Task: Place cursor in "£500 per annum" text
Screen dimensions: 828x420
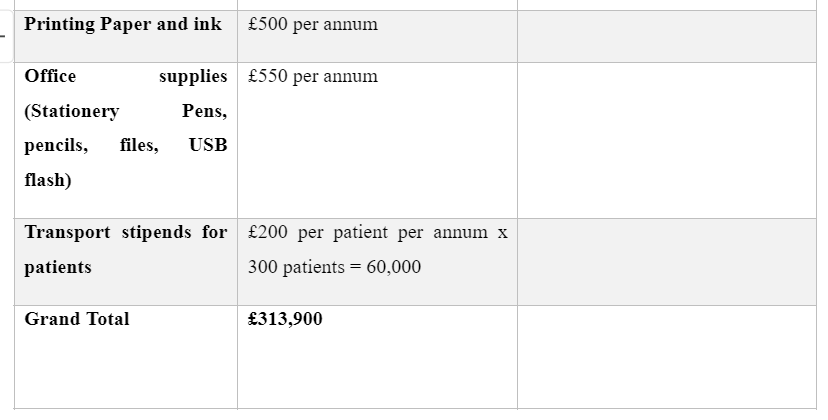Action: [313, 25]
